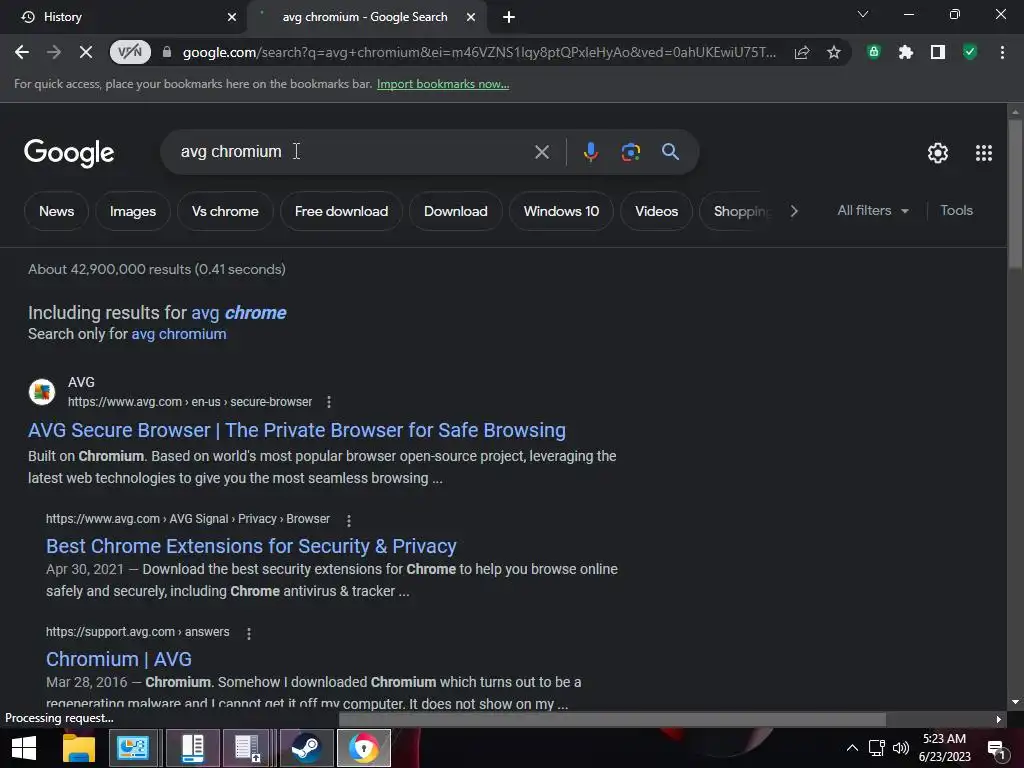The width and height of the screenshot is (1024, 768).
Task: Go to Google home via logo
Action: (69, 153)
